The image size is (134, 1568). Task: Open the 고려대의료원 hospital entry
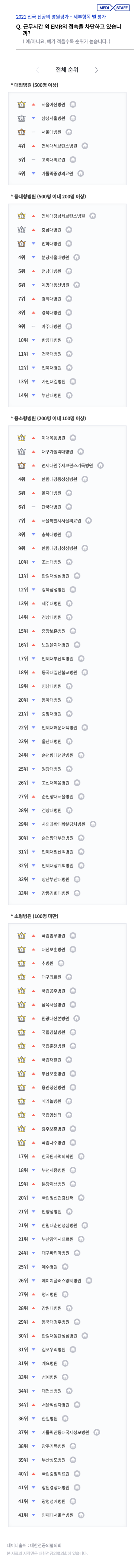(53, 160)
